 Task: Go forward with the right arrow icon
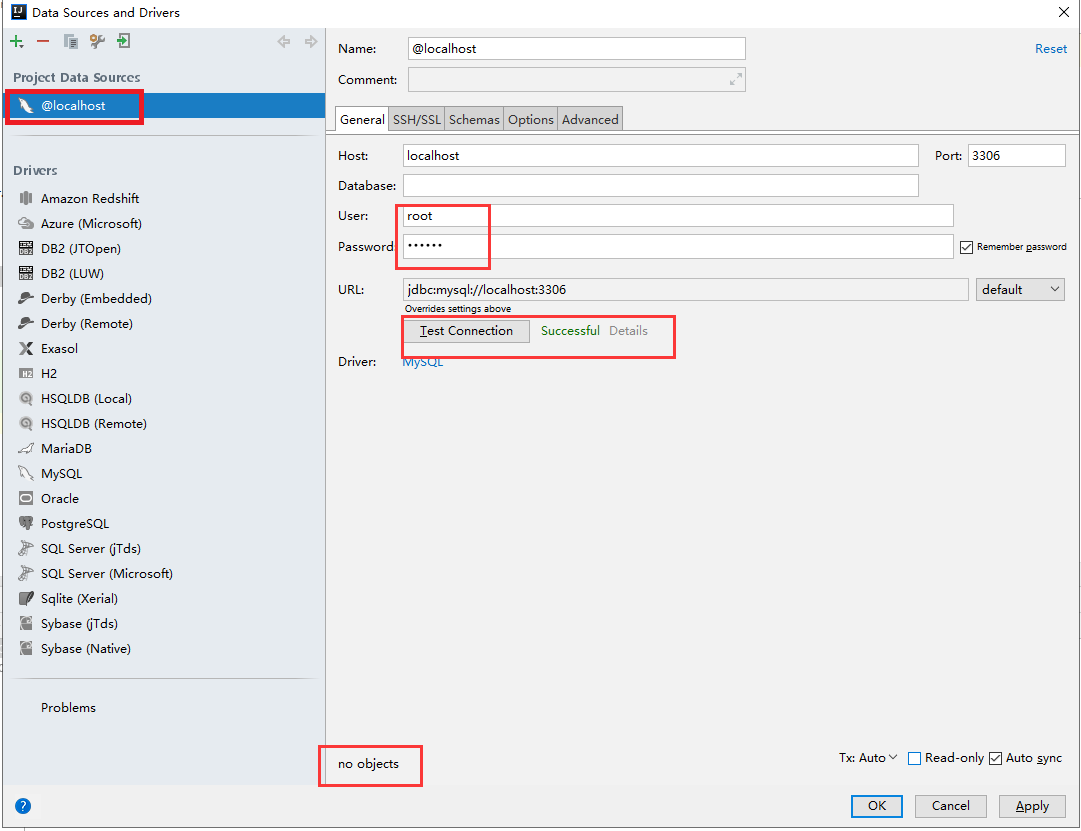point(311,41)
